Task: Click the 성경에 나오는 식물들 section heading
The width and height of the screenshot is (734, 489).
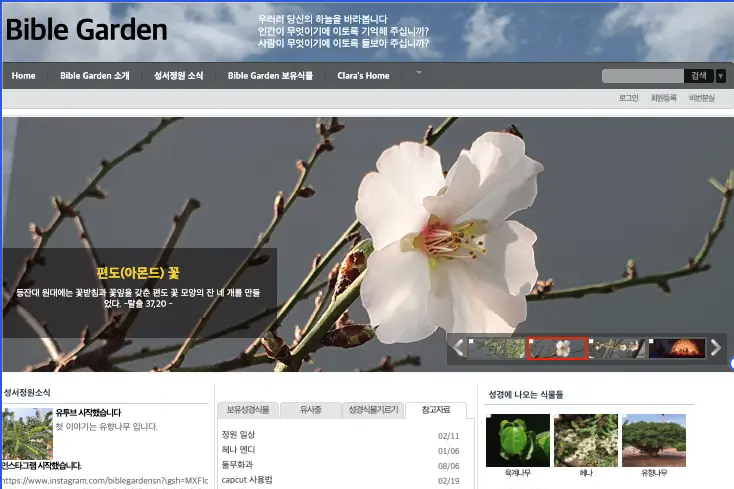Action: pyautogui.click(x=526, y=394)
